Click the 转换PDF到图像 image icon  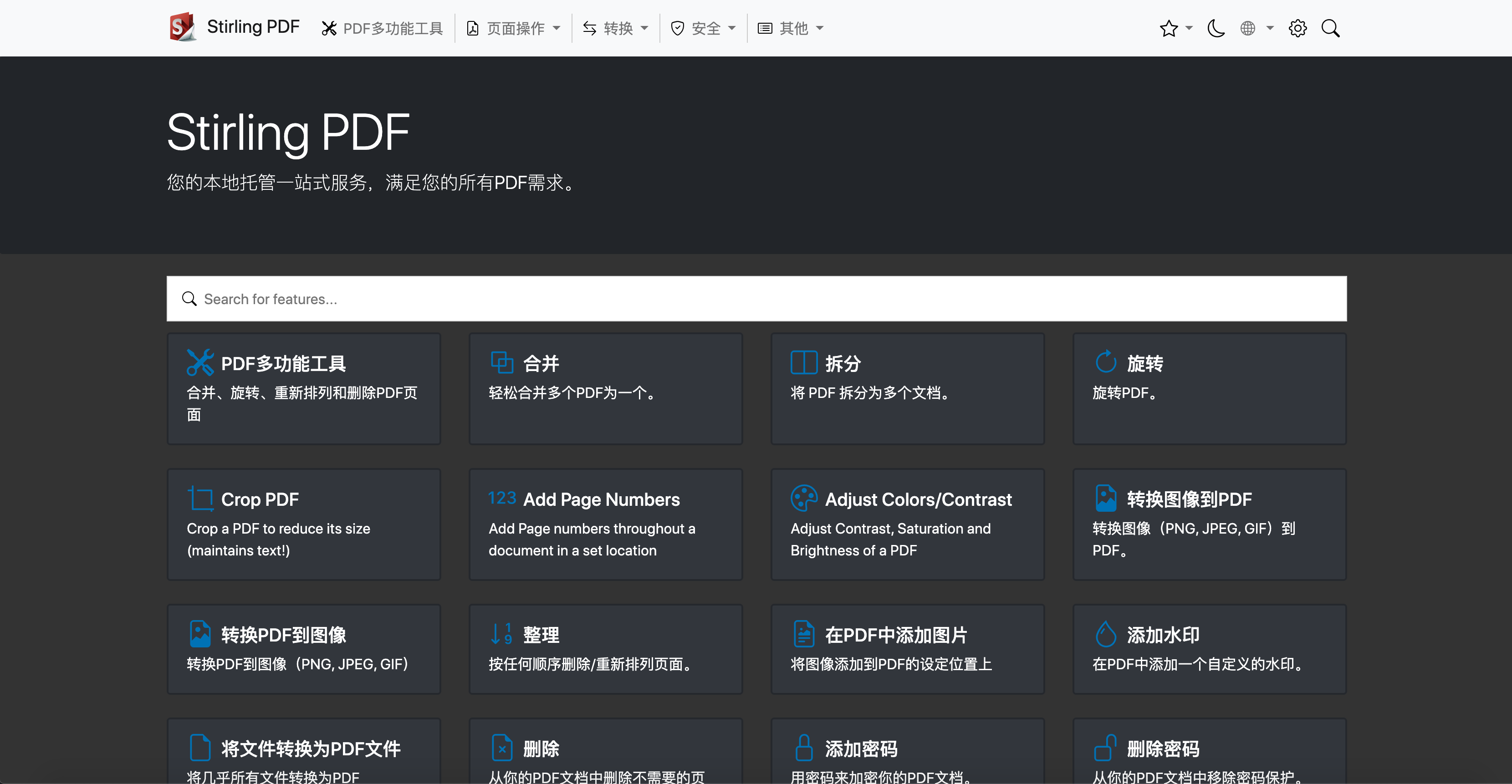click(x=200, y=634)
